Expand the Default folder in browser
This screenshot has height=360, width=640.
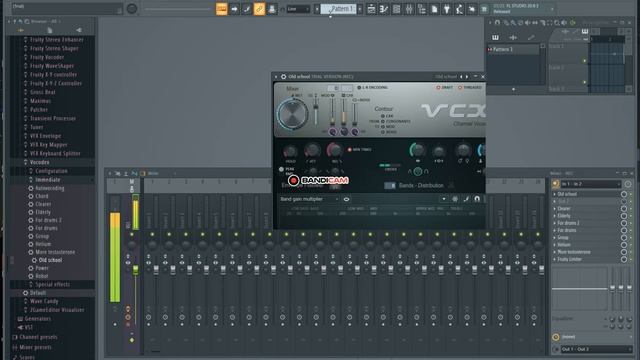pyautogui.click(x=38, y=293)
